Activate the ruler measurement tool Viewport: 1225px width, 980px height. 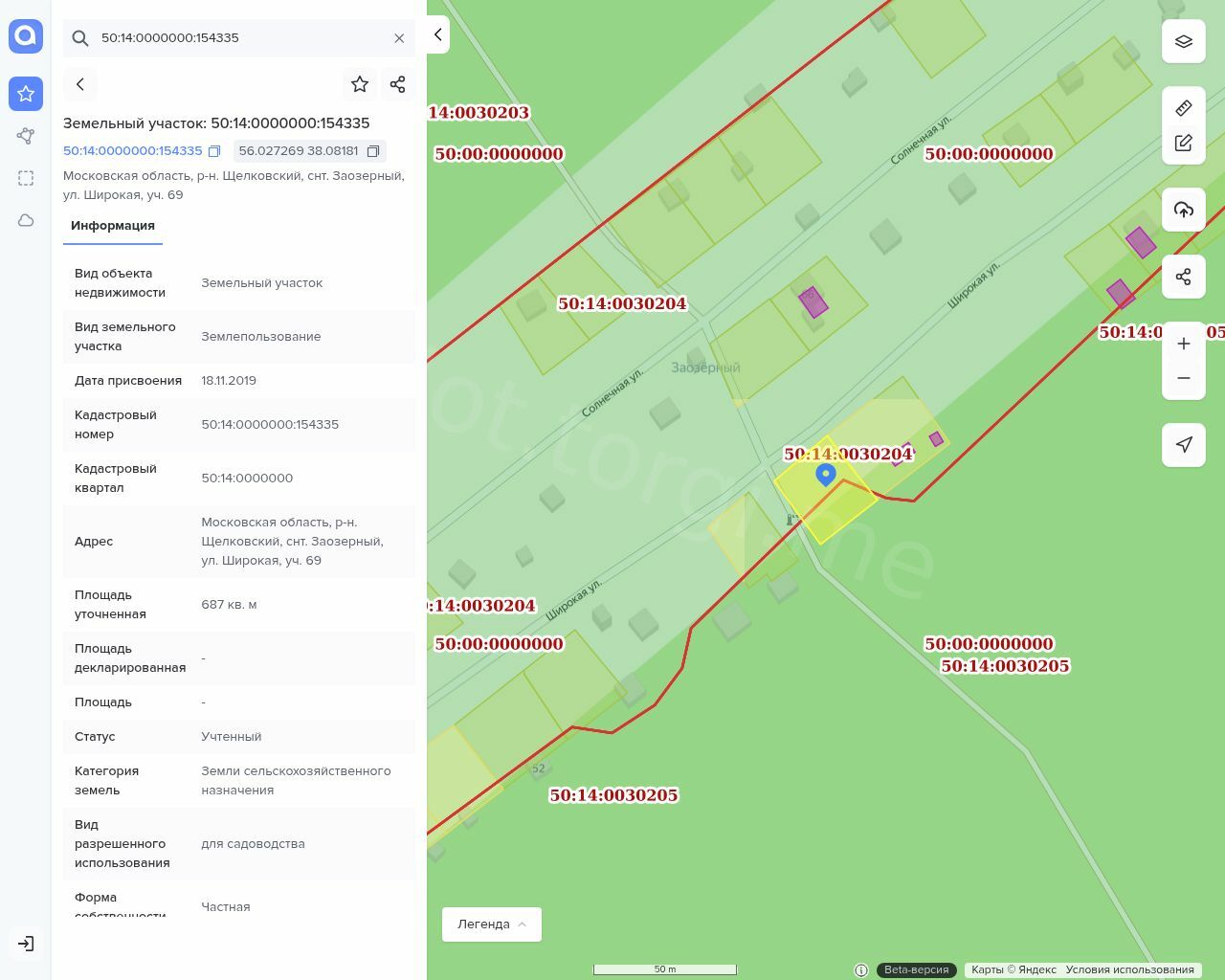pos(1184,108)
